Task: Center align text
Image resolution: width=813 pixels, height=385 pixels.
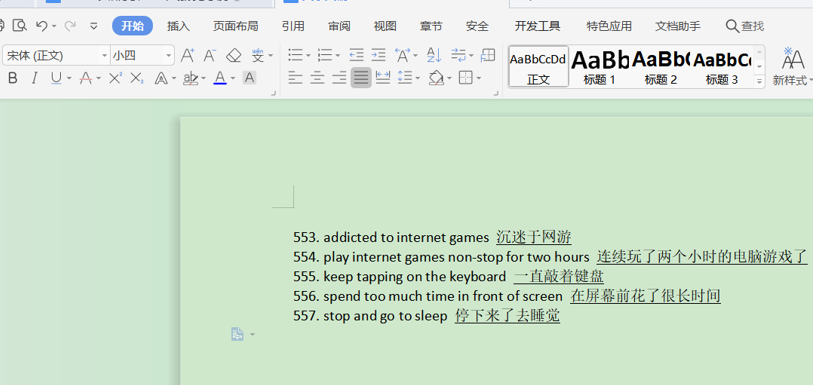Action: tap(317, 78)
